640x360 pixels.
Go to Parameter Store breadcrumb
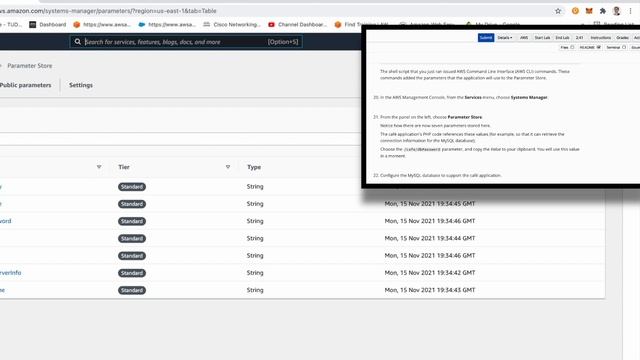pos(29,66)
